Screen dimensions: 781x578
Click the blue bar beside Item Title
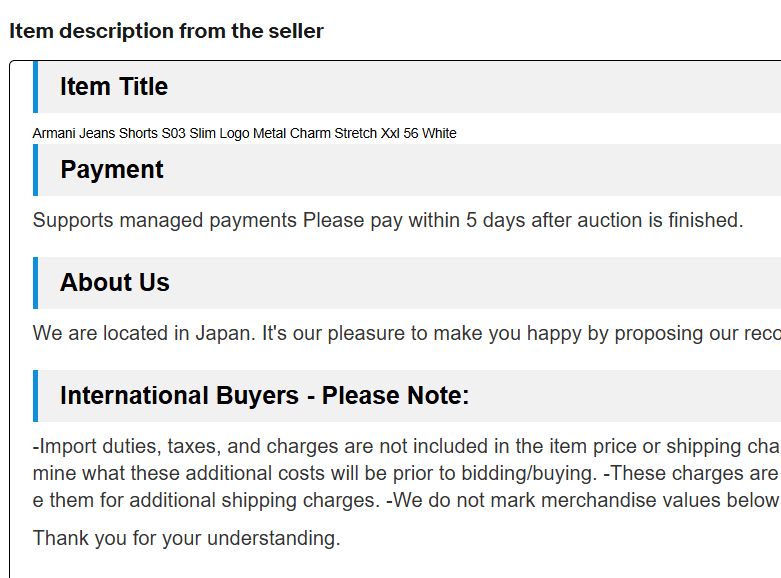pyautogui.click(x=35, y=87)
